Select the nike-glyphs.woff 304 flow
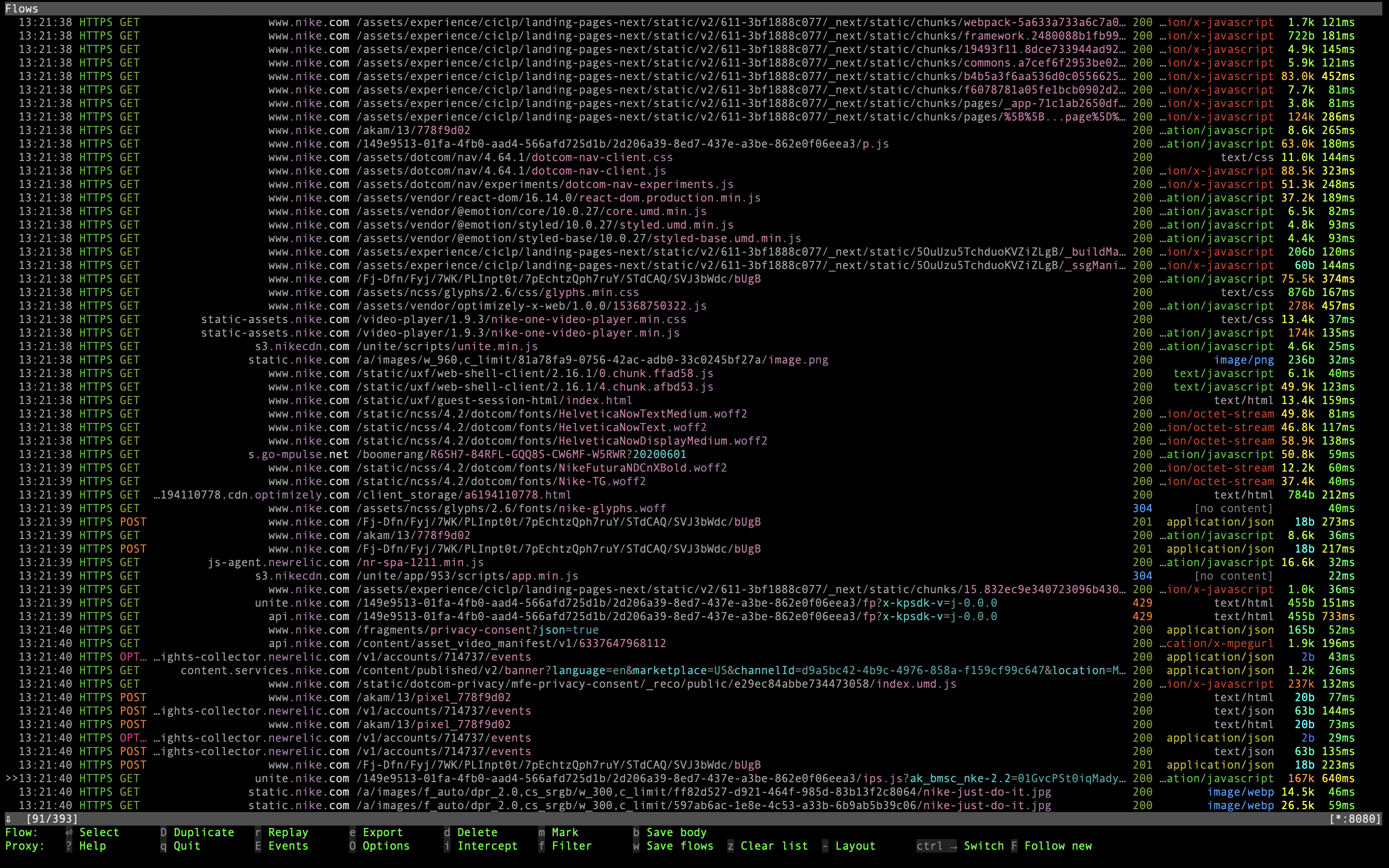Screen dimensions: 1389x868 (x=694, y=508)
